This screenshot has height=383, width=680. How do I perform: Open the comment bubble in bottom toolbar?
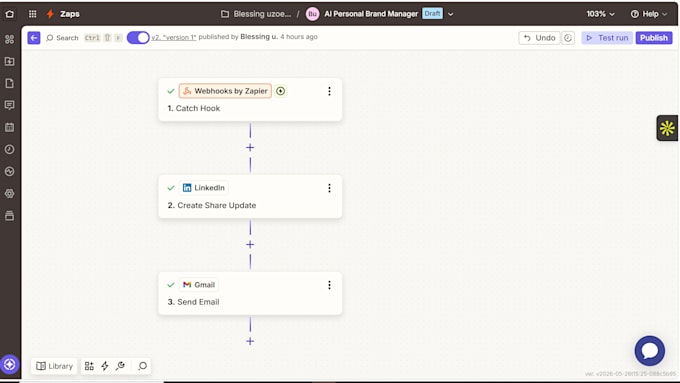coord(142,366)
